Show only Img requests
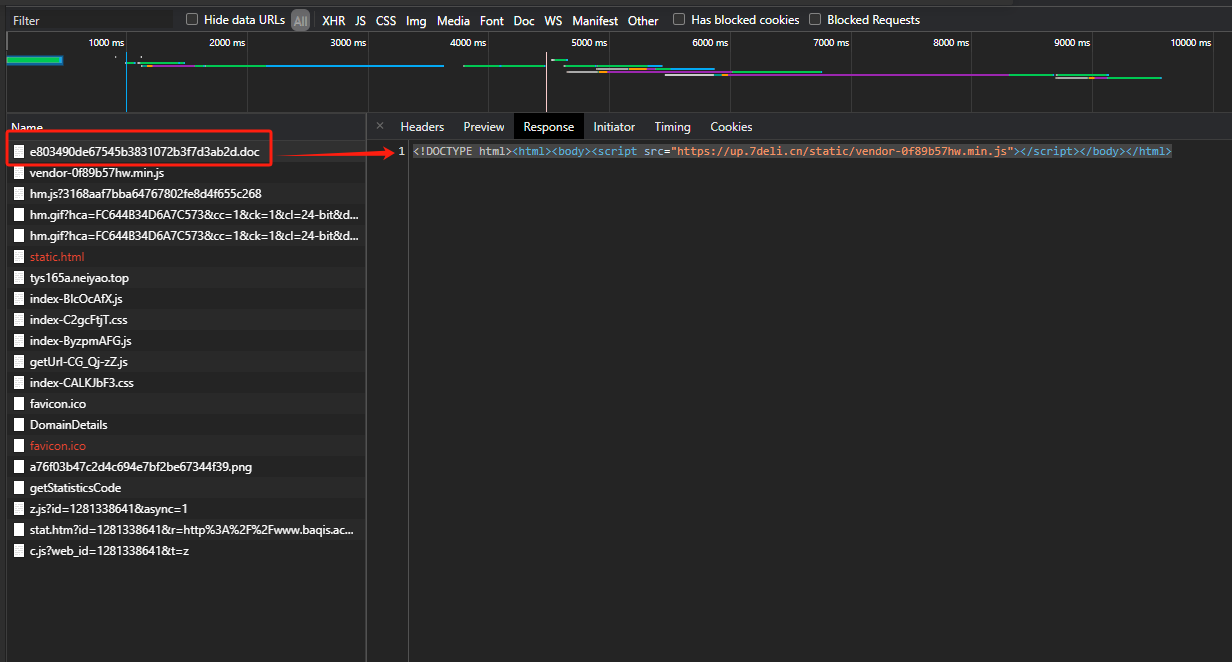The image size is (1232, 662). tap(416, 20)
